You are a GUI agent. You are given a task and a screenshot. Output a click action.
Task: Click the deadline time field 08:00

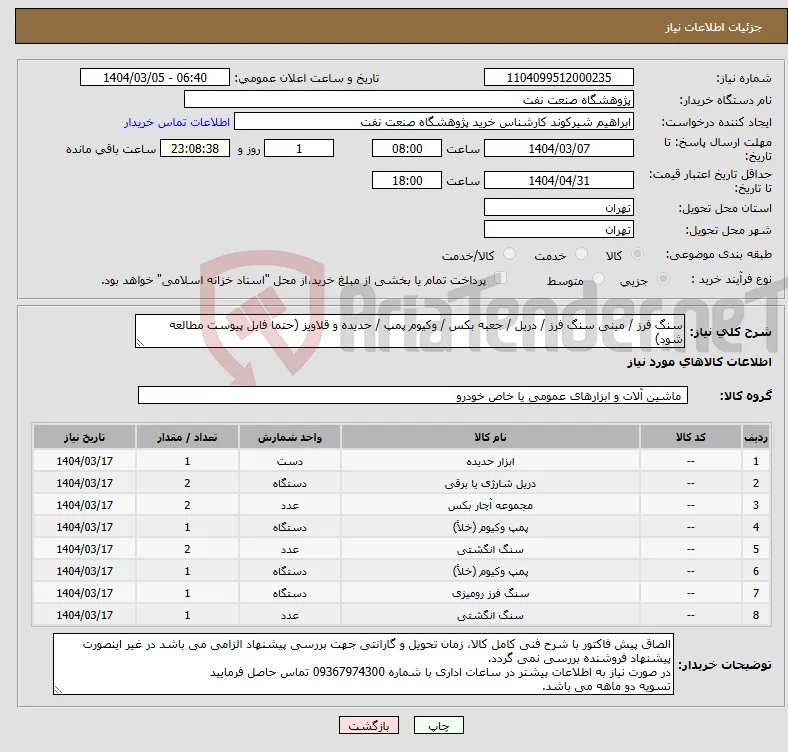(x=407, y=149)
